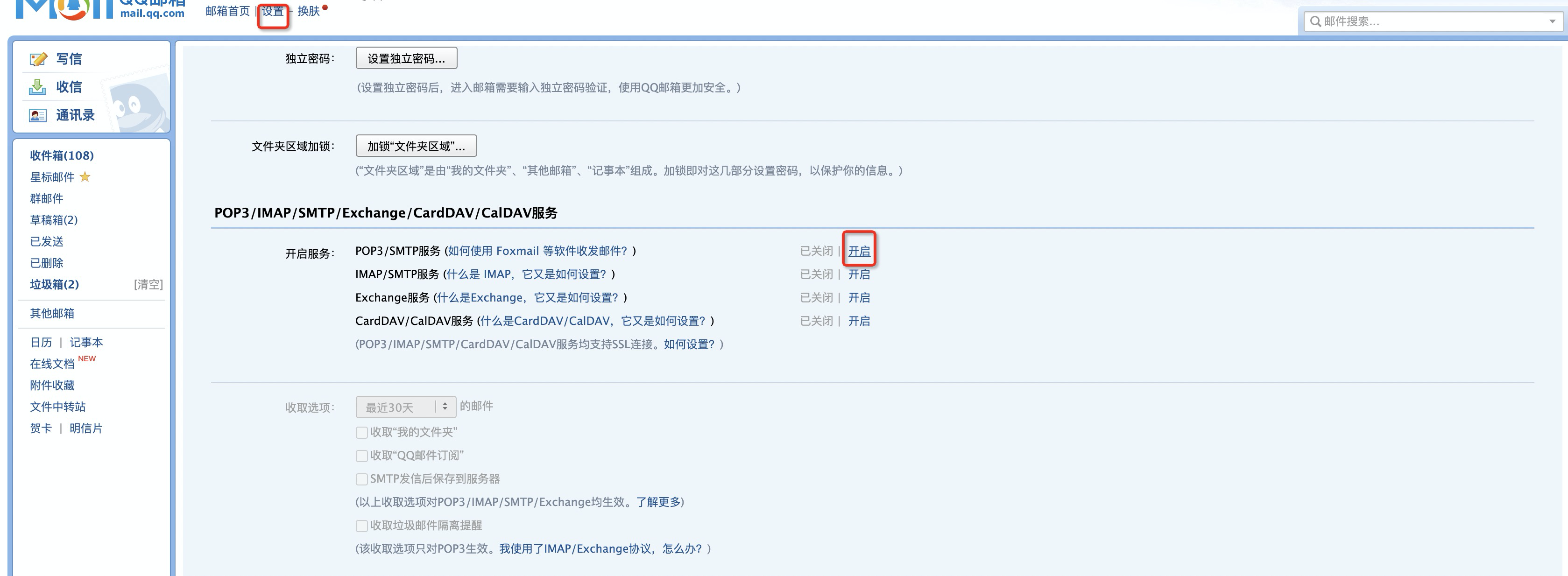This screenshot has height=576, width=1568.
Task: Check the 收取"我的文件夹" checkbox
Action: point(361,432)
